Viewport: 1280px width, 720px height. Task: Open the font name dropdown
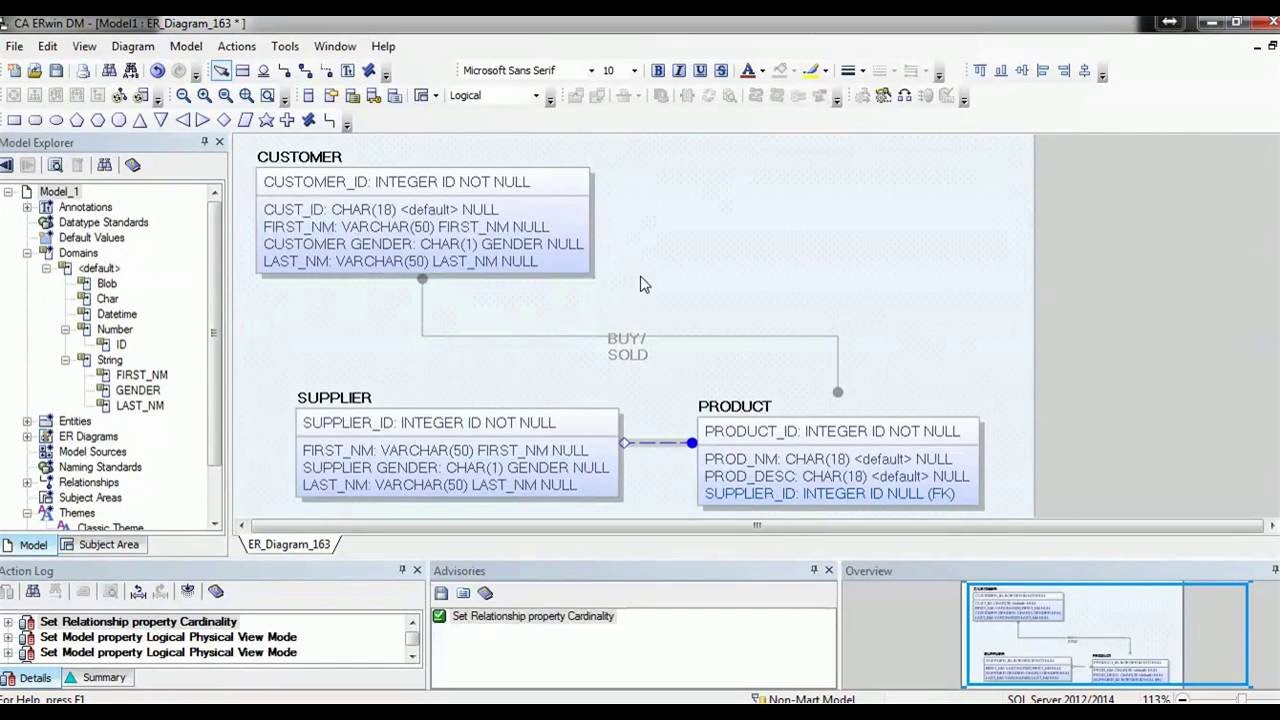tap(591, 71)
